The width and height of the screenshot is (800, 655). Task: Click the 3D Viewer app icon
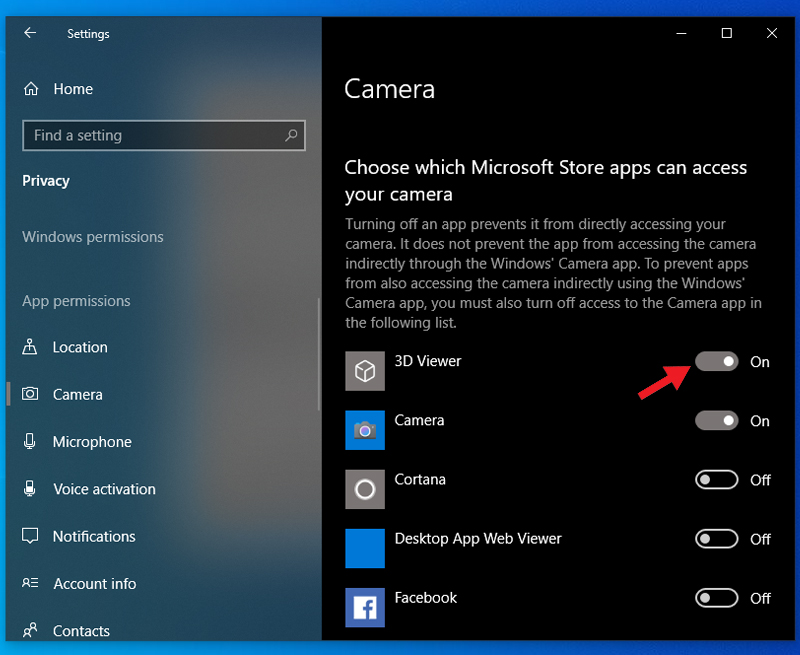tap(365, 371)
